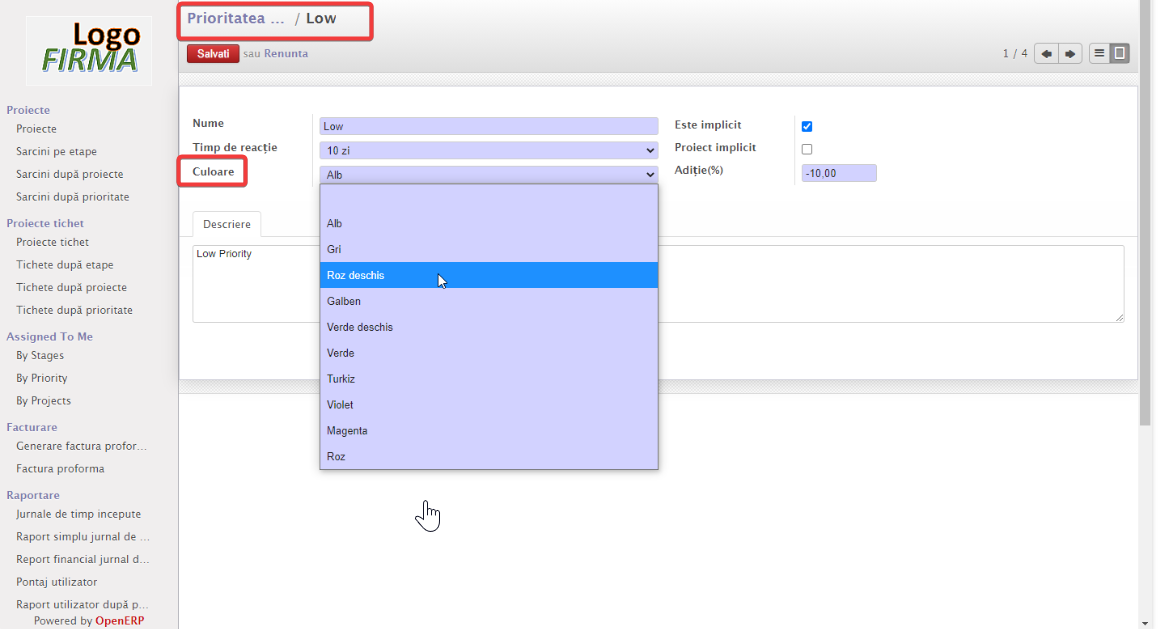1163x629 pixels.
Task: Click the Nume input field
Action: point(488,127)
